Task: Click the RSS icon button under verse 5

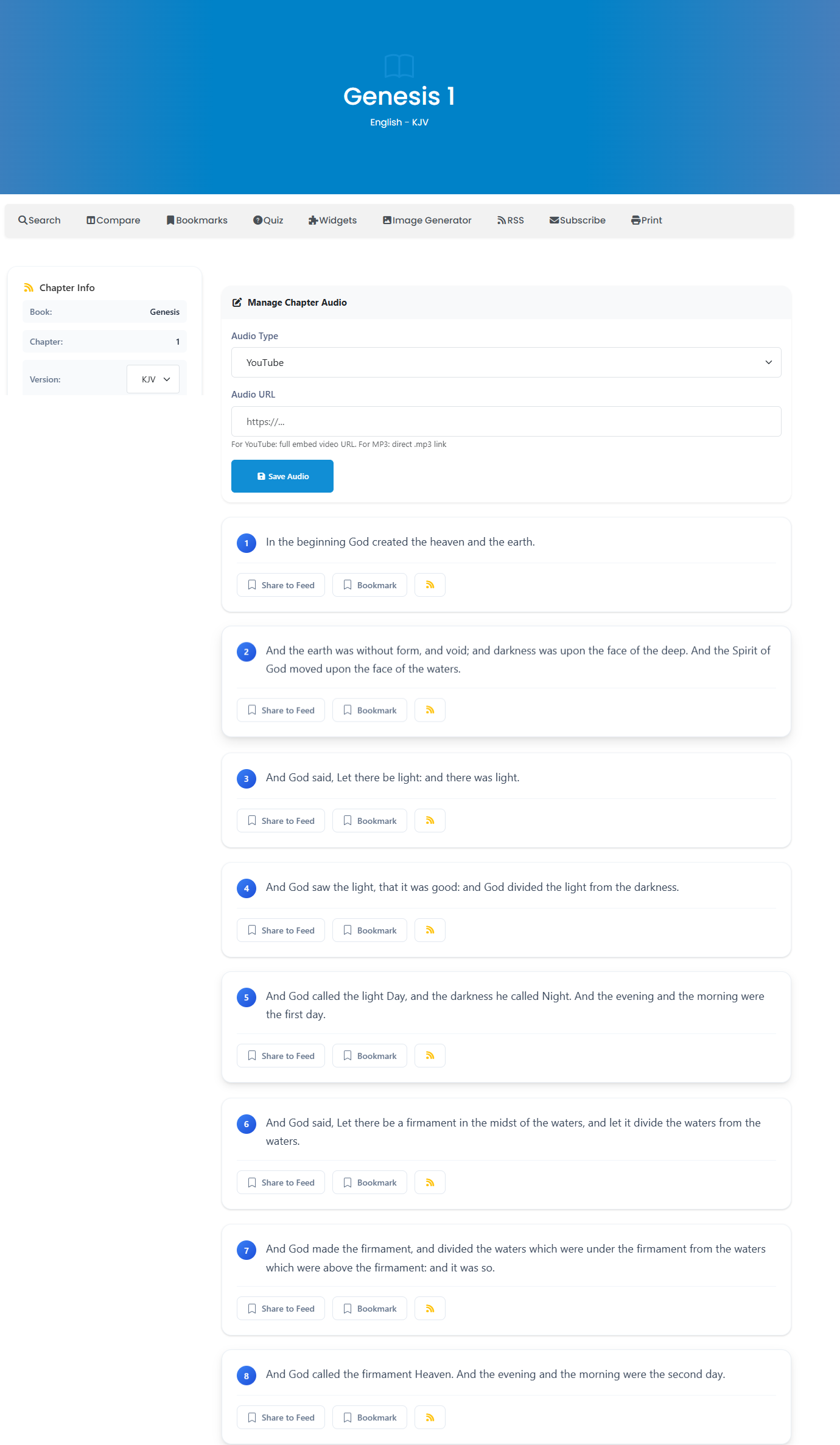Action: pos(430,1056)
